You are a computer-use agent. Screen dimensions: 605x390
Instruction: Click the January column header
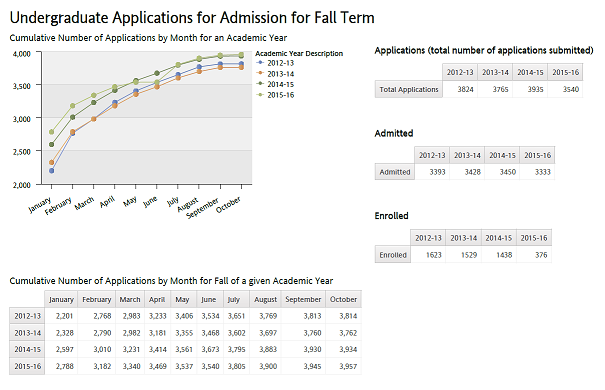pyautogui.click(x=61, y=299)
